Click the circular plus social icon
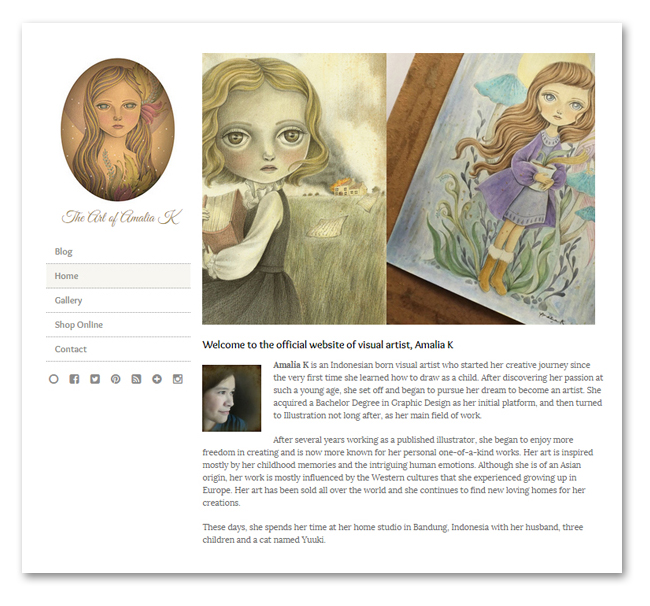 coord(157,379)
